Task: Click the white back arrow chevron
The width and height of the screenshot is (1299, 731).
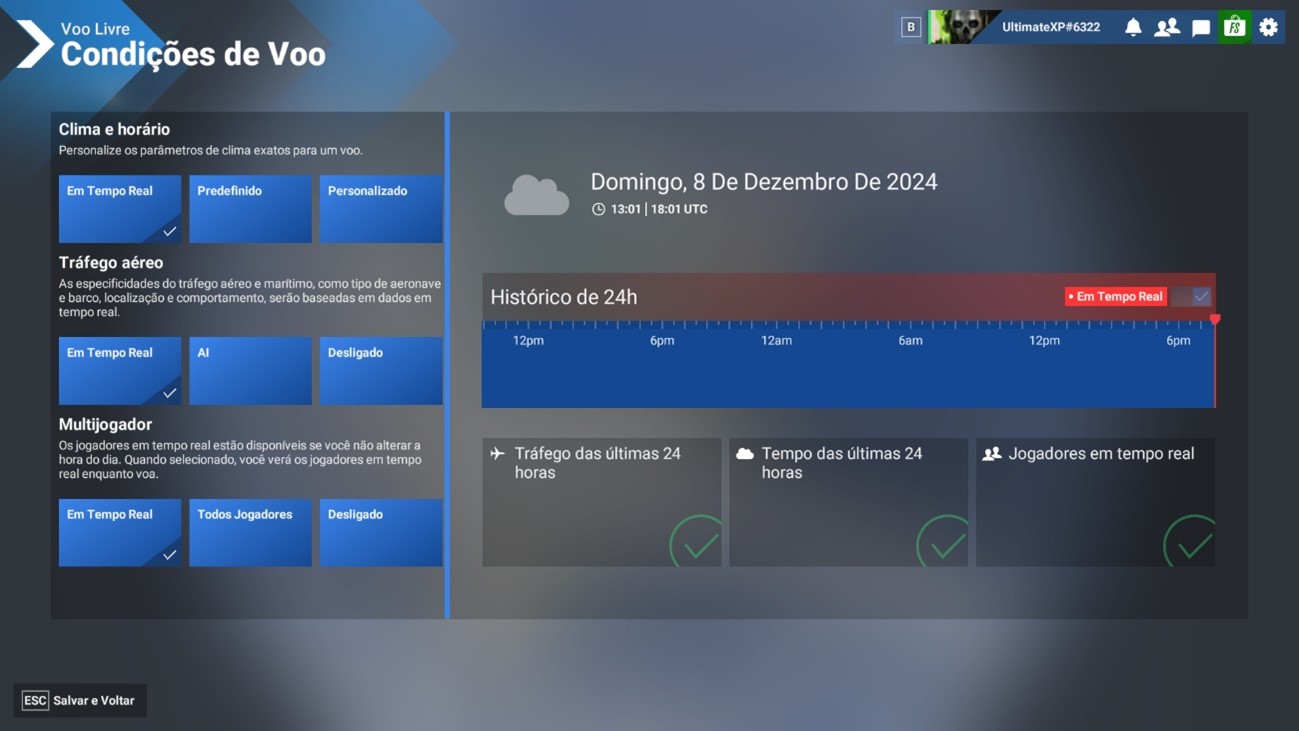Action: click(x=35, y=45)
